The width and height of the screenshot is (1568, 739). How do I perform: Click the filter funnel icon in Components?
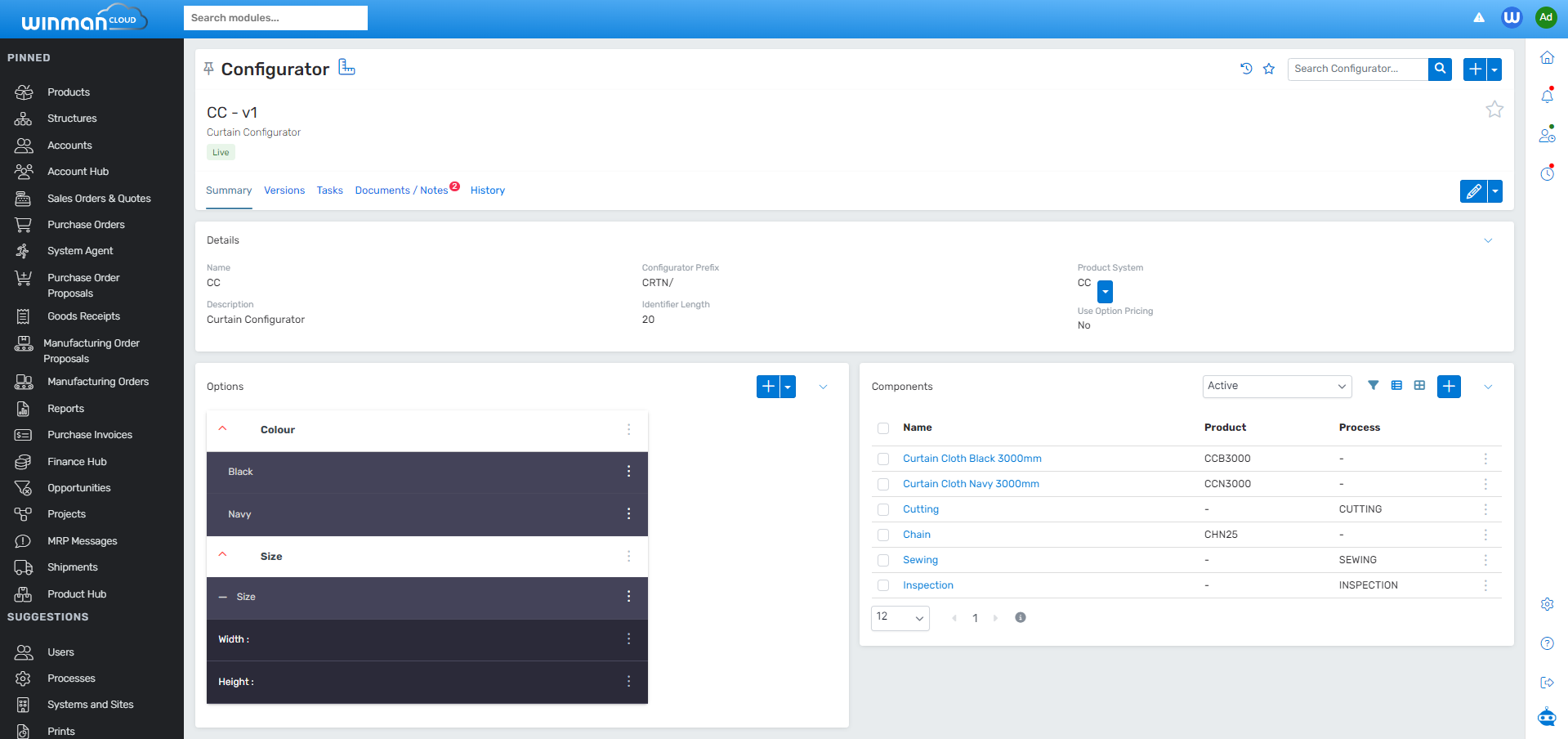pos(1373,386)
